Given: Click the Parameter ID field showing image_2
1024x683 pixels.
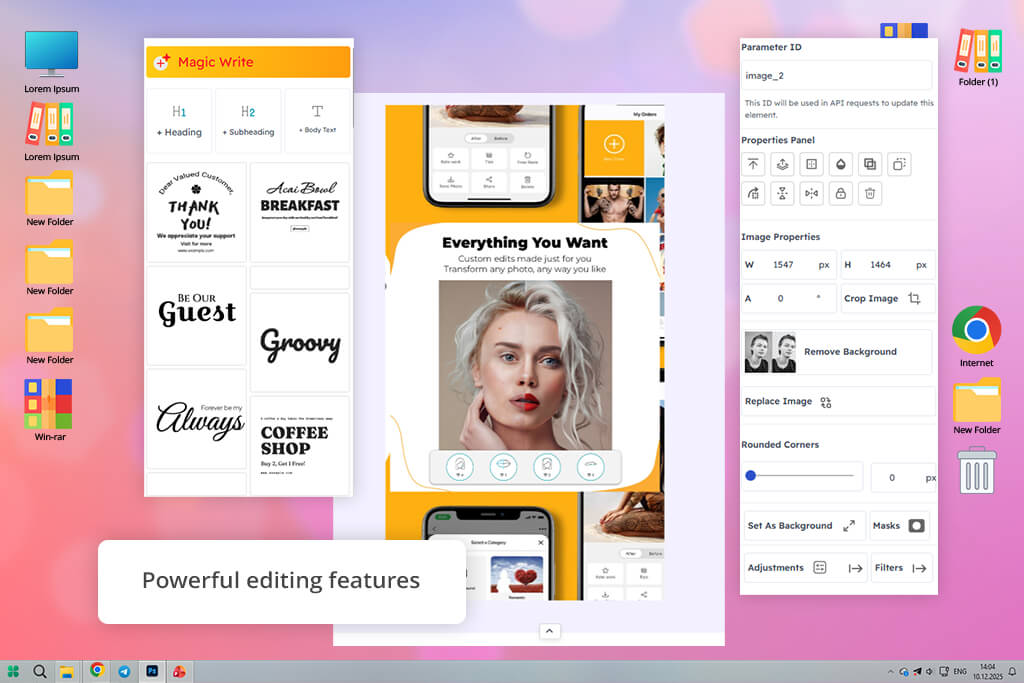Looking at the screenshot, I should click(x=837, y=76).
